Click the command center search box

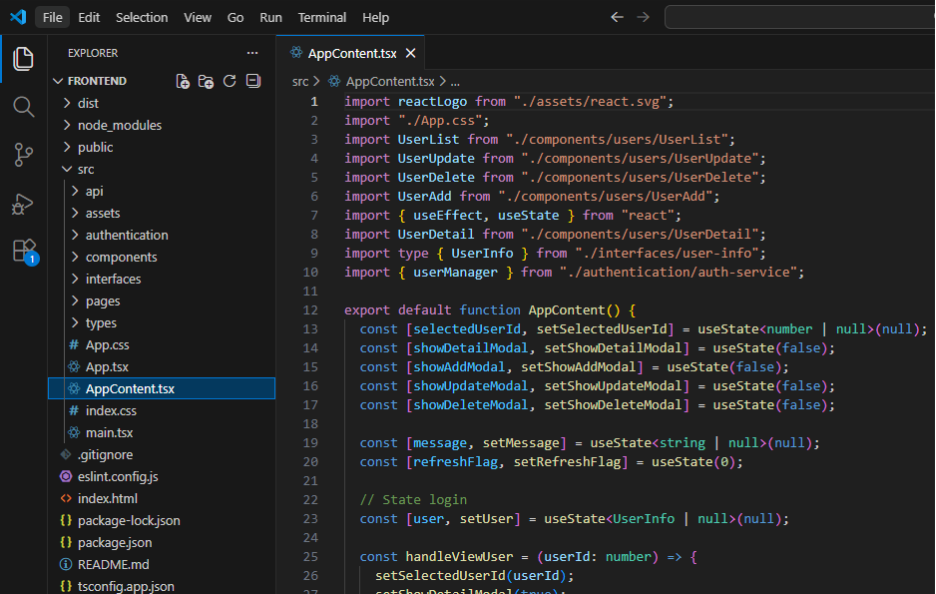pyautogui.click(x=800, y=17)
